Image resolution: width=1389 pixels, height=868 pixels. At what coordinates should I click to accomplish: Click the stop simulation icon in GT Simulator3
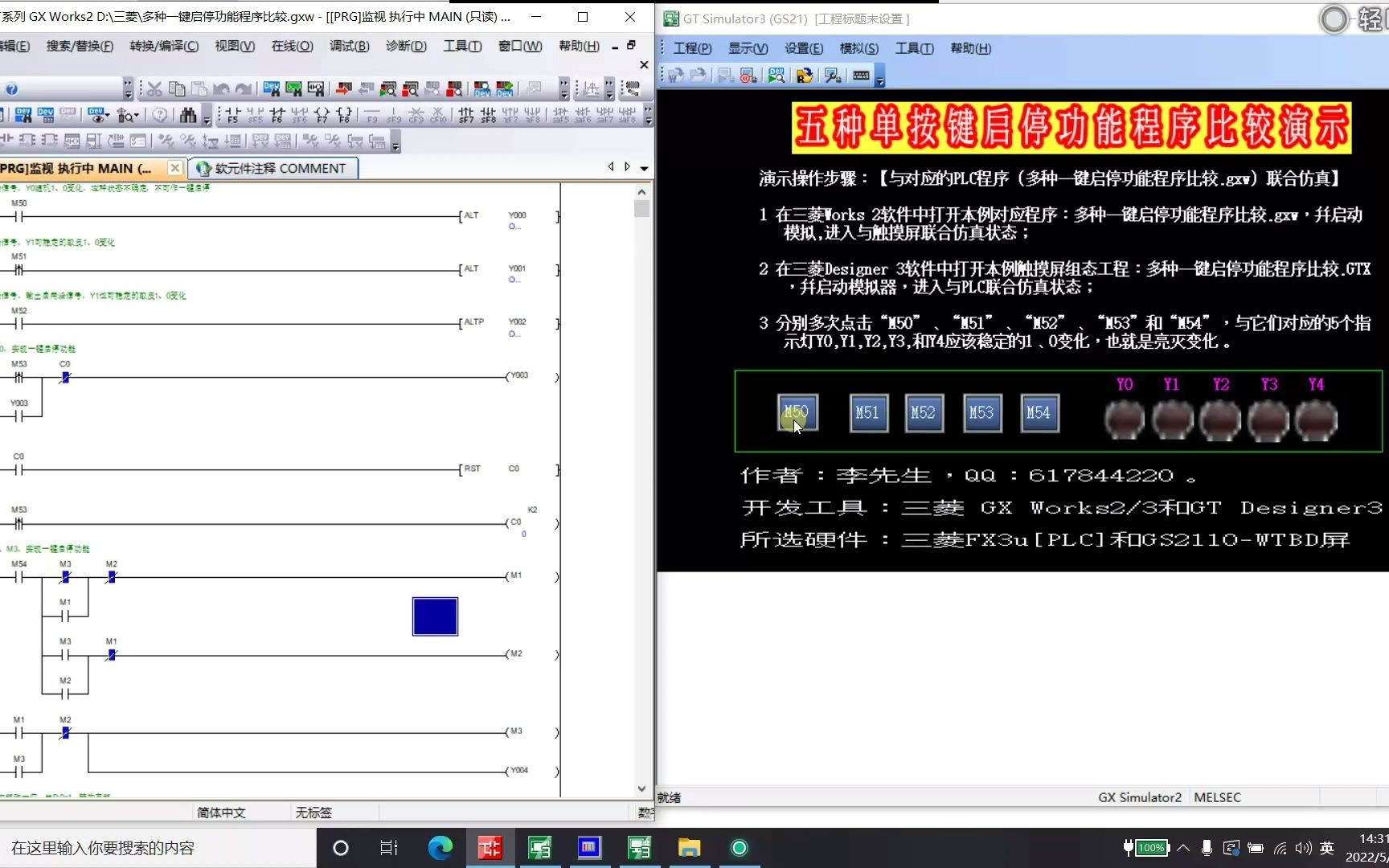[747, 76]
